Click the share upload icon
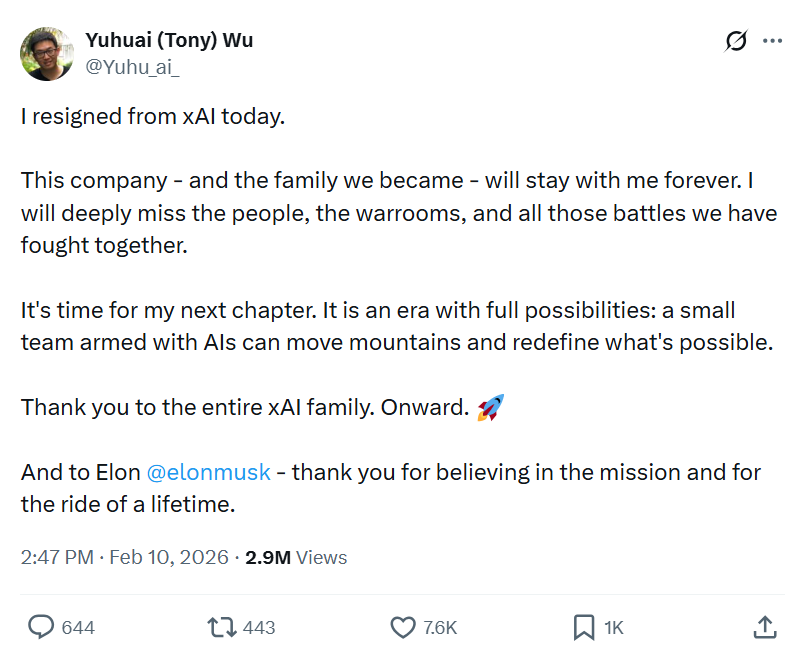 764,627
